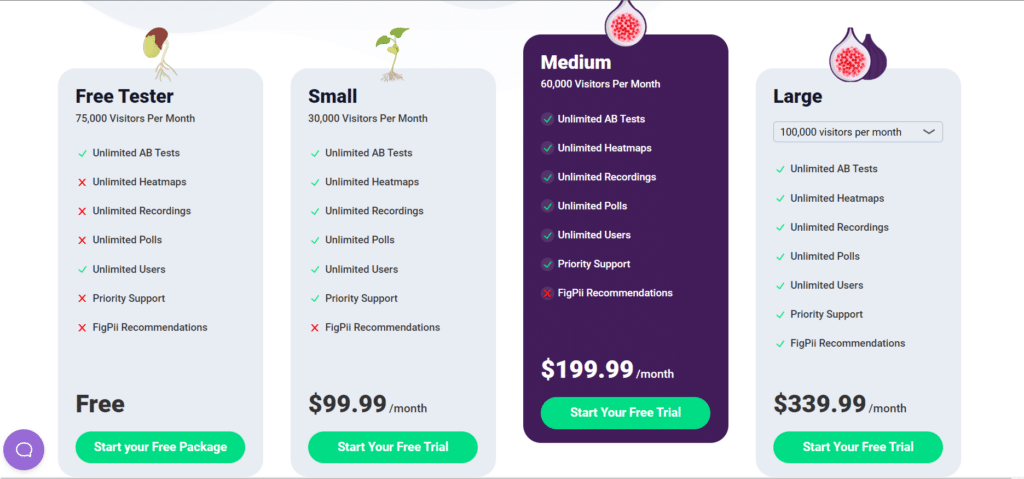Click checkmark beside Free Tester Unlimited Users
The width and height of the screenshot is (1024, 479).
pyautogui.click(x=82, y=269)
